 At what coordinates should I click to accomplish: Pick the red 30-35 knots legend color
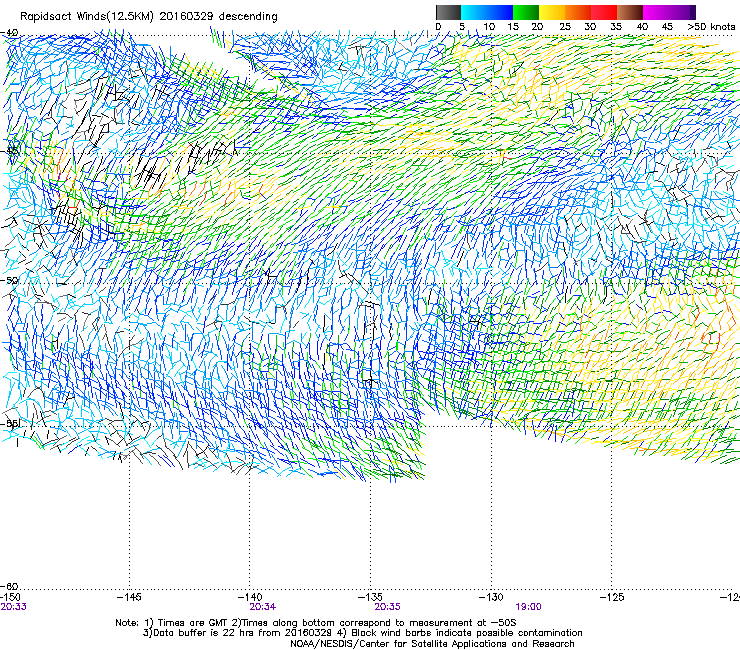pos(604,12)
